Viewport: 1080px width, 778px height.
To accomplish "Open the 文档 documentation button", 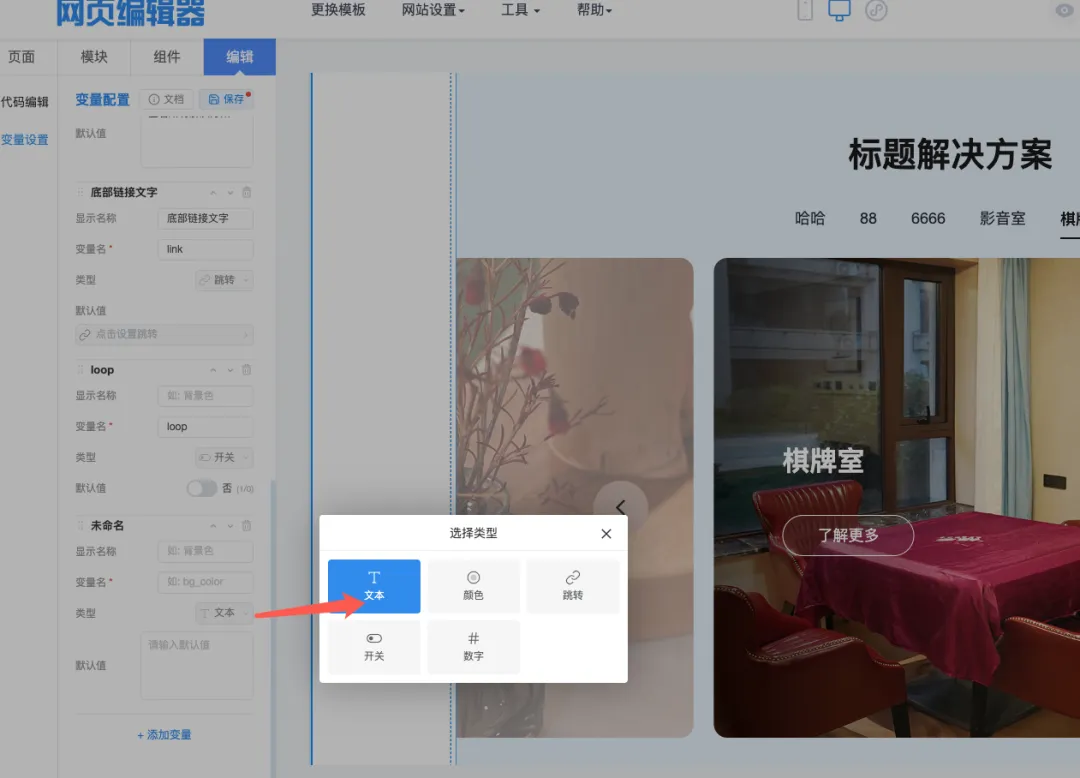I will pos(167,99).
